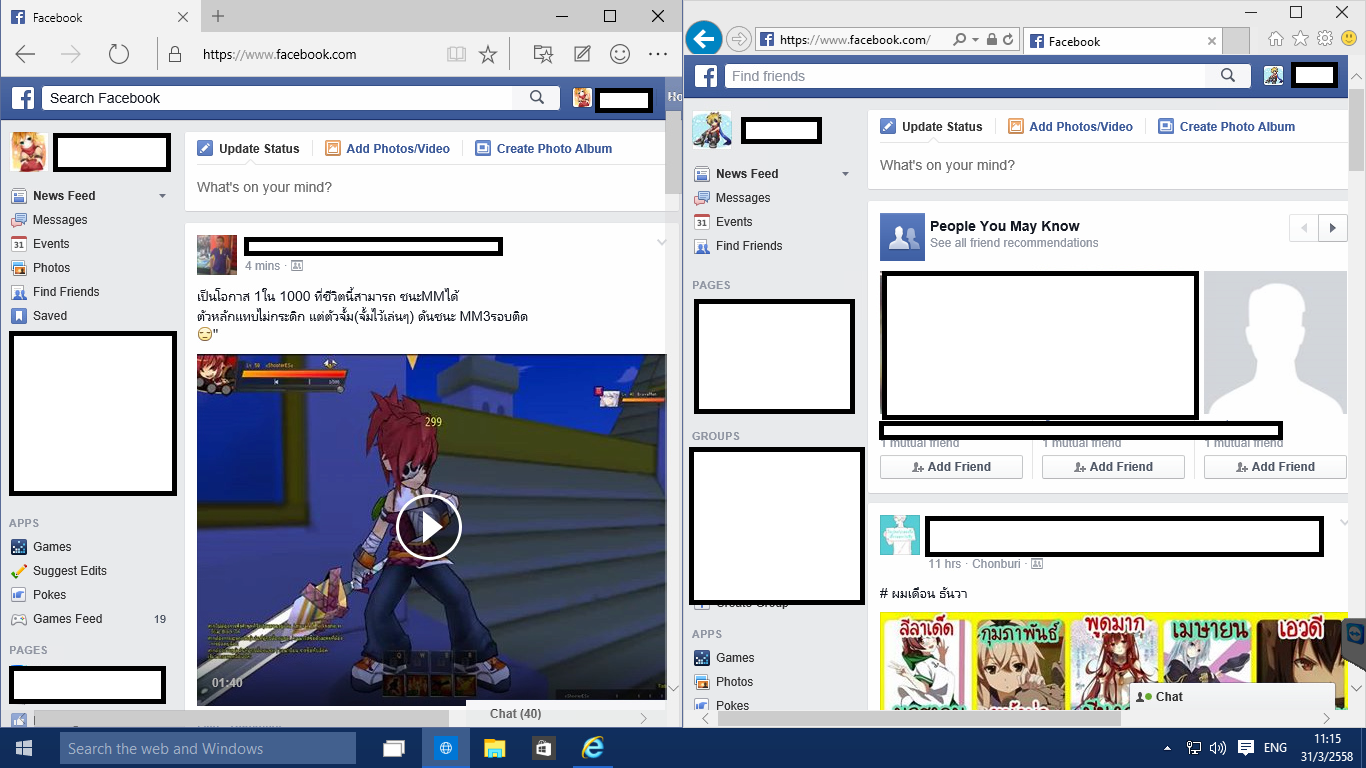Open Saved in Edge Facebook sidebar
The width and height of the screenshot is (1366, 768).
(50, 316)
